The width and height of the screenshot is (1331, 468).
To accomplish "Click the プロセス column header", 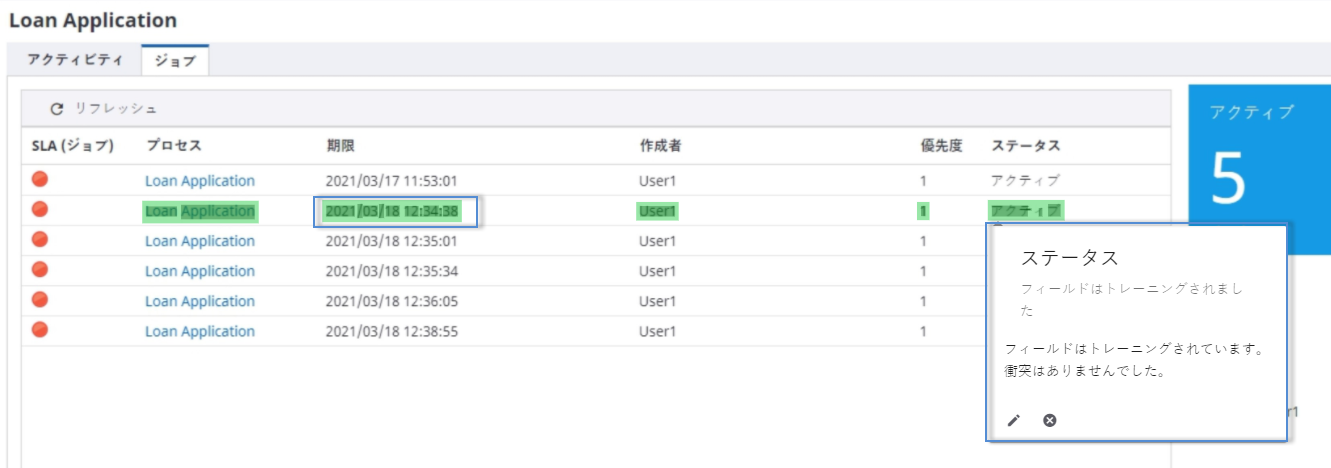I will pos(174,146).
